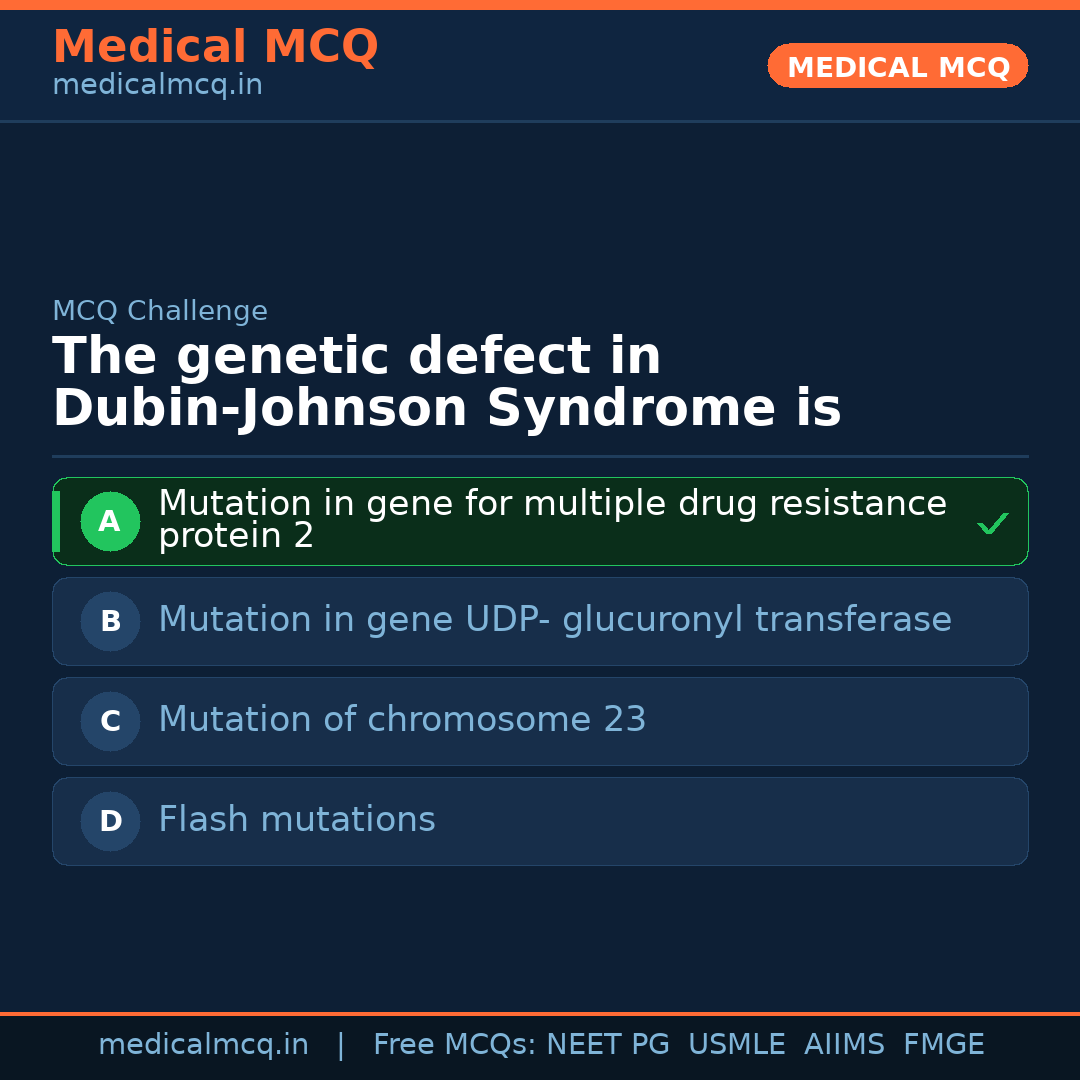Choose answer 'Mutation of chromosome 23'

tap(402, 720)
